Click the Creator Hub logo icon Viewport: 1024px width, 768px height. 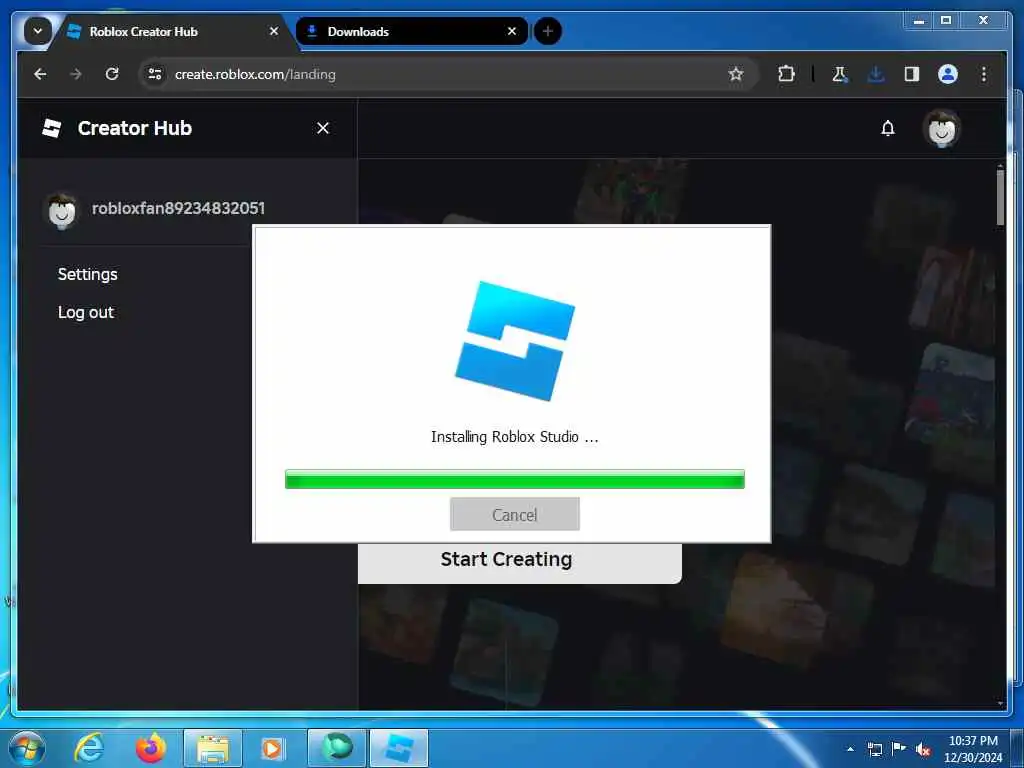[52, 128]
